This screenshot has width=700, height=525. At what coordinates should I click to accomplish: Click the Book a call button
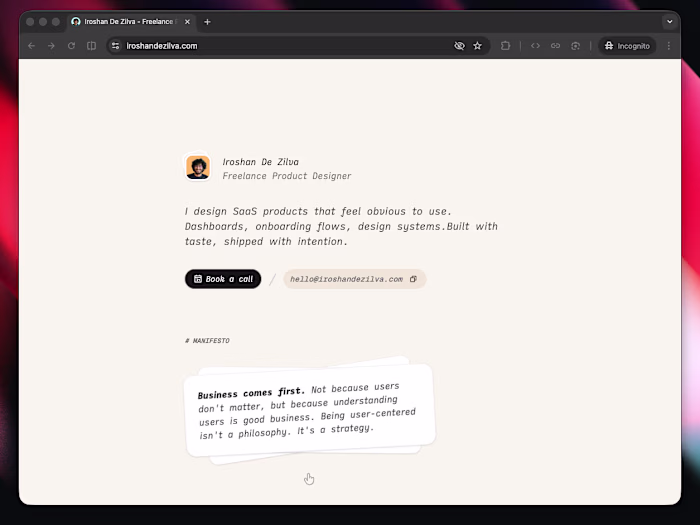(223, 279)
